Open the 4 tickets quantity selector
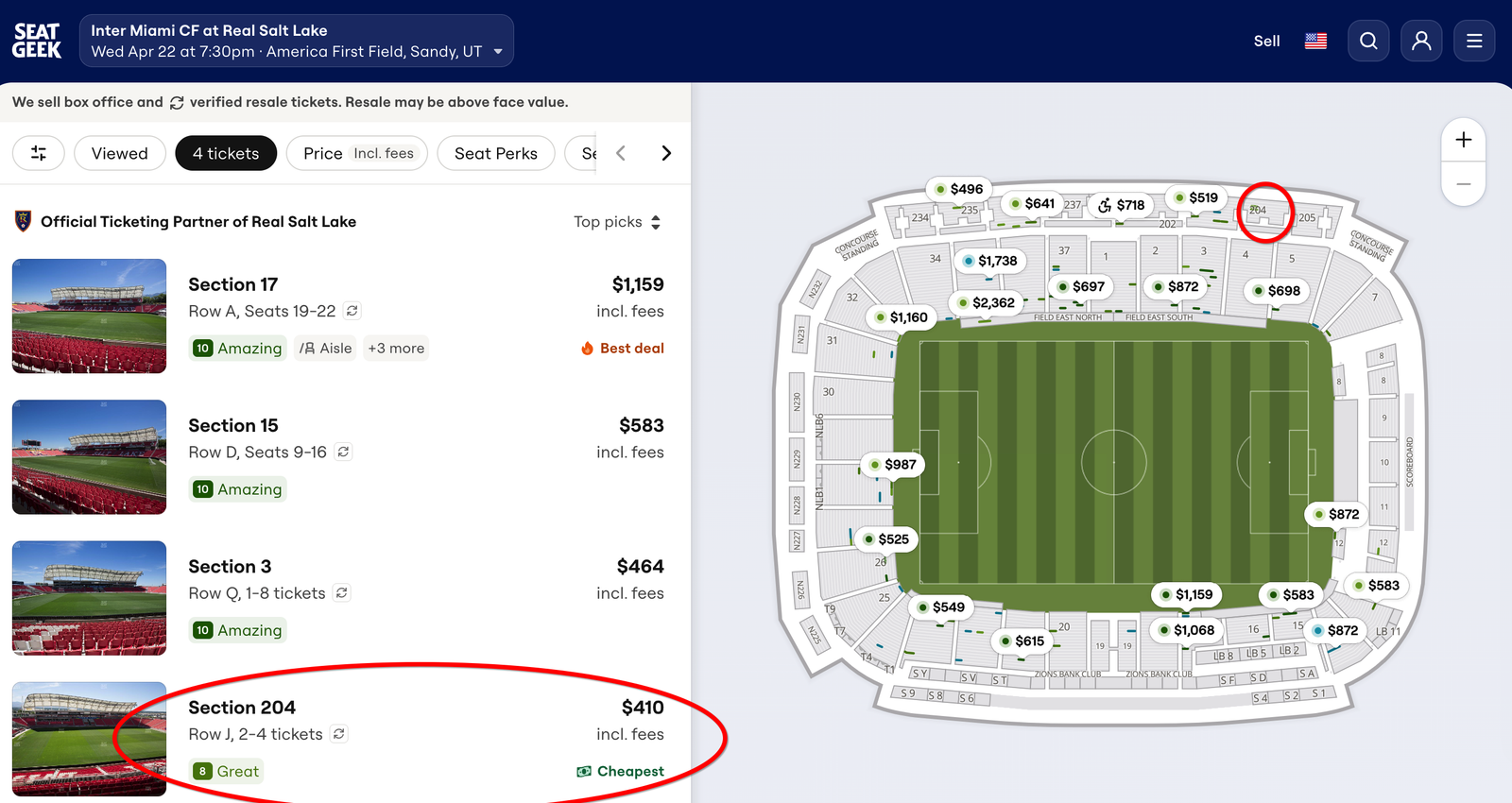1512x803 pixels. click(226, 153)
